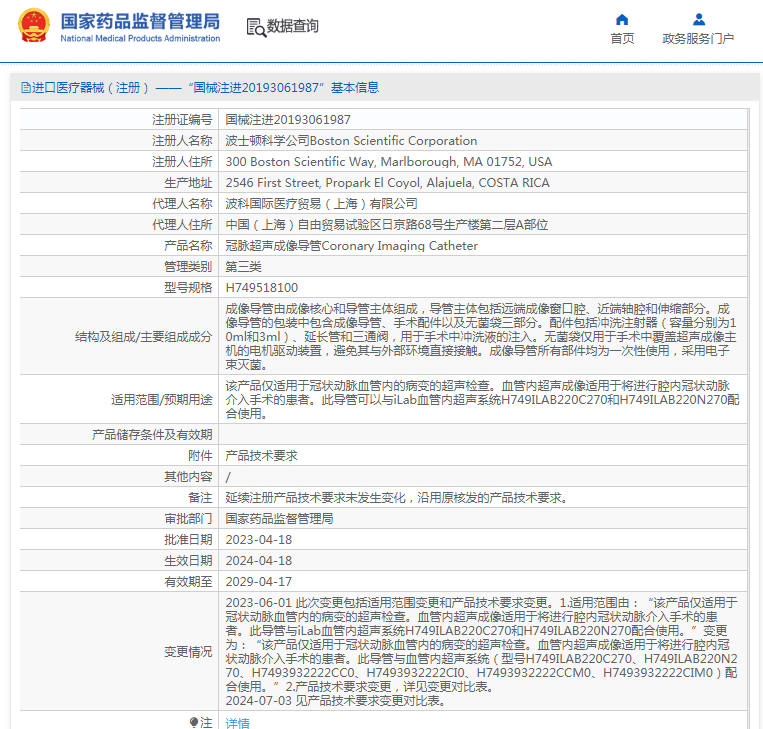The image size is (763, 729).
Task: Click the 生产地址 row label
Action: (188, 182)
